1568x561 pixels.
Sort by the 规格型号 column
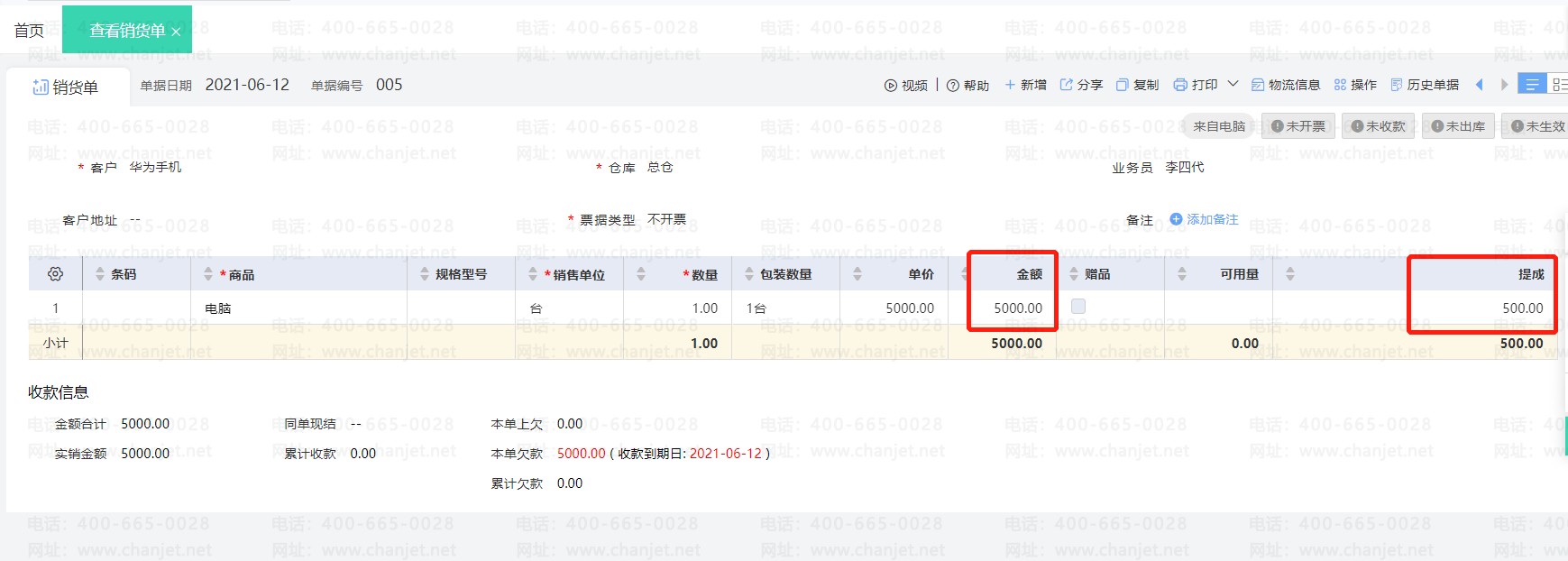click(x=425, y=273)
